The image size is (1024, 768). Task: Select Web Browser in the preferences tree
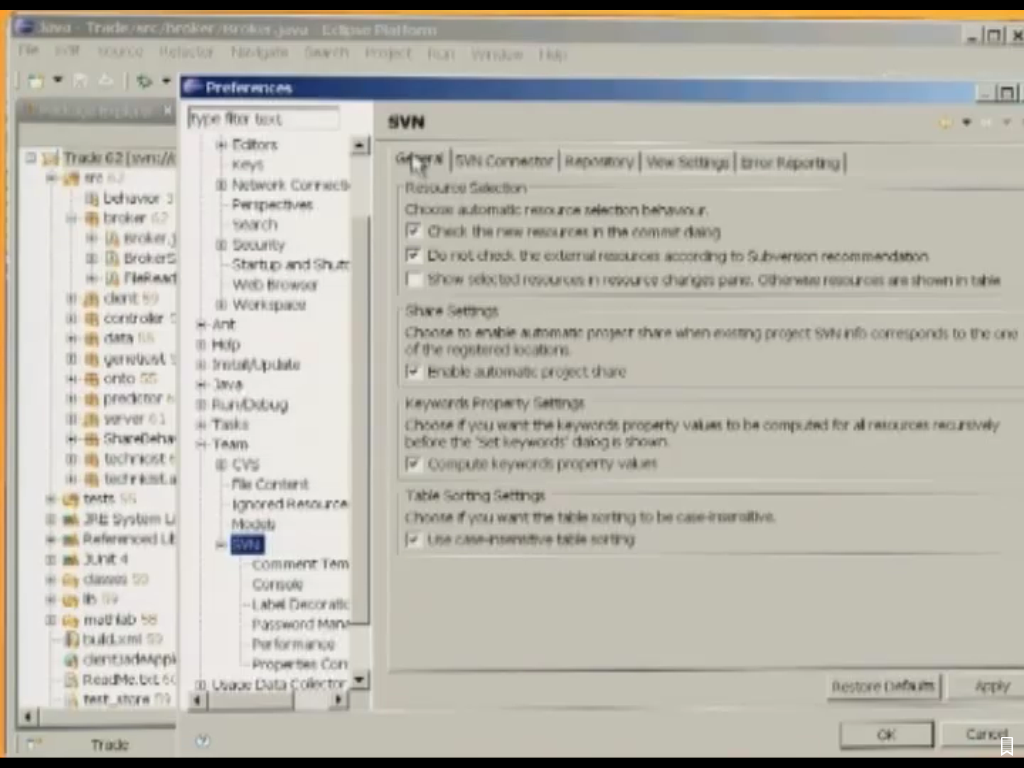coord(275,285)
